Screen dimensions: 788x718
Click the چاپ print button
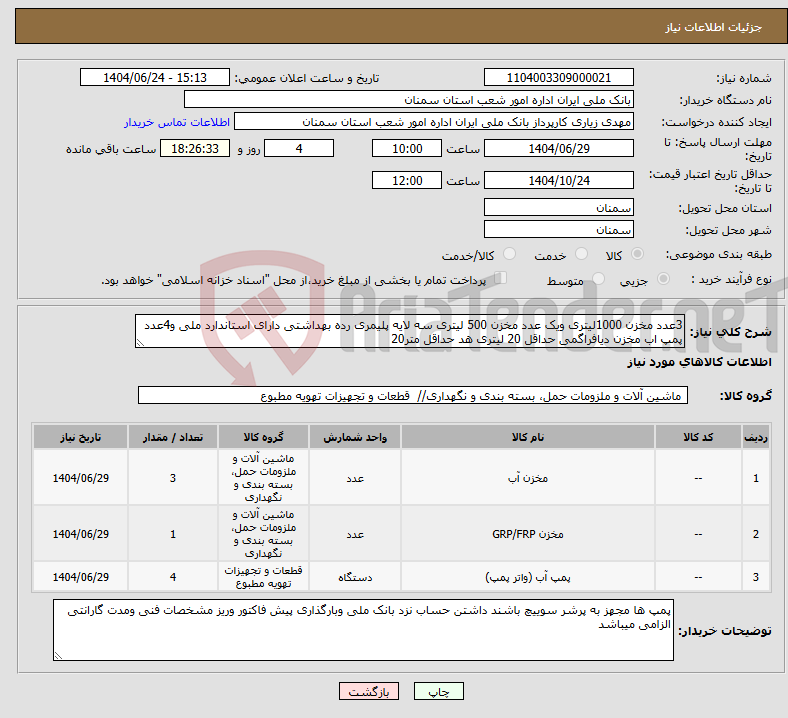click(439, 691)
